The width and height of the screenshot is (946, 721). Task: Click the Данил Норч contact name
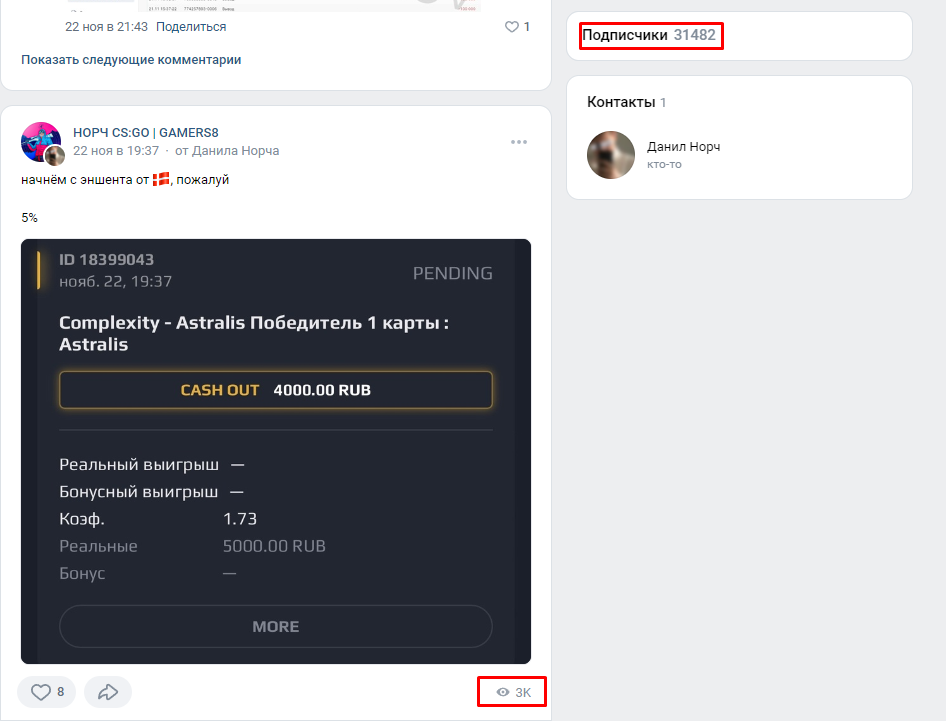point(683,147)
